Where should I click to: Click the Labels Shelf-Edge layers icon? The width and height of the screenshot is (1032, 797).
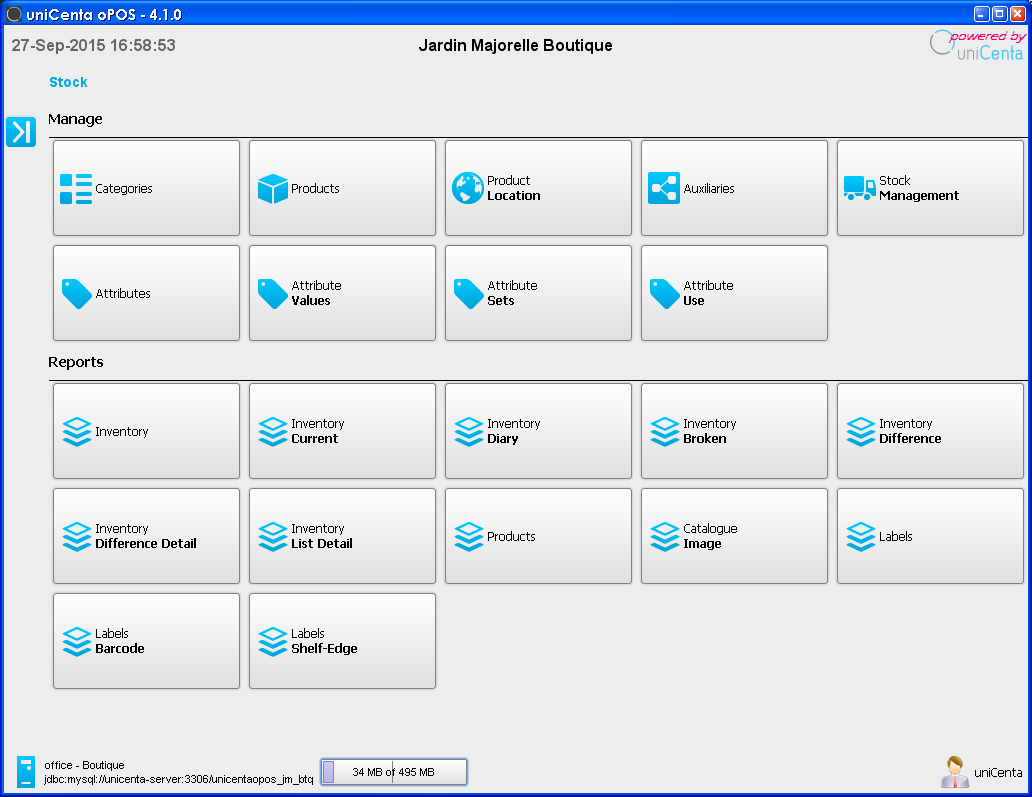coord(272,642)
